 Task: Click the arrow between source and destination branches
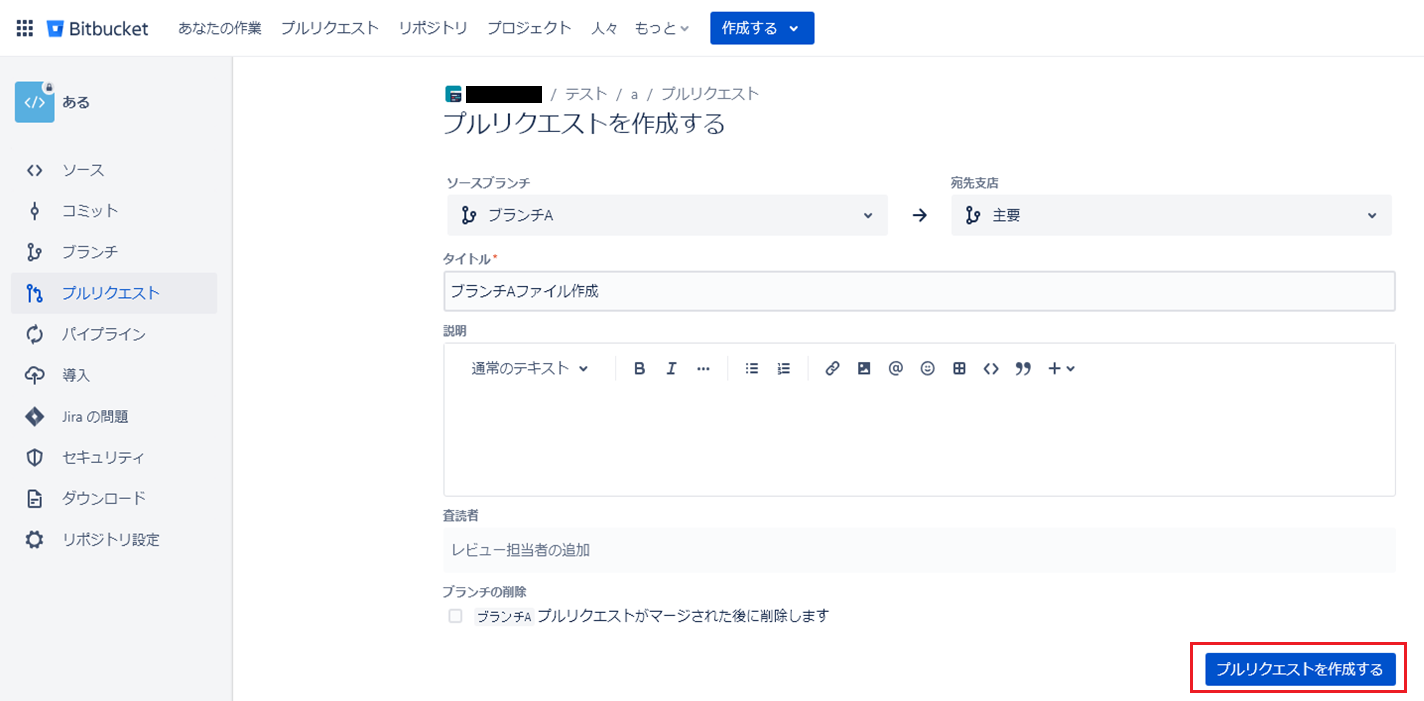click(x=920, y=215)
